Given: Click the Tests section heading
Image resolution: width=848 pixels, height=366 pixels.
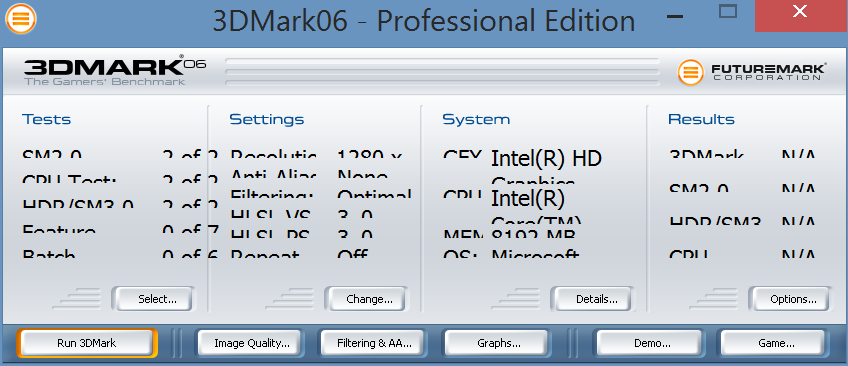Looking at the screenshot, I should point(47,119).
